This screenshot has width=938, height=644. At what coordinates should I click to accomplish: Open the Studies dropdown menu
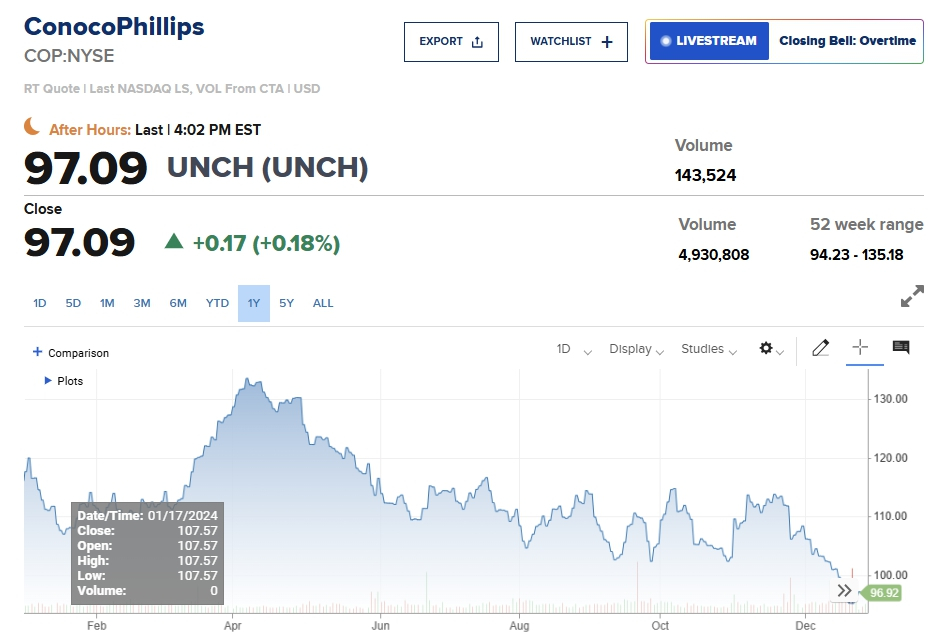point(710,349)
